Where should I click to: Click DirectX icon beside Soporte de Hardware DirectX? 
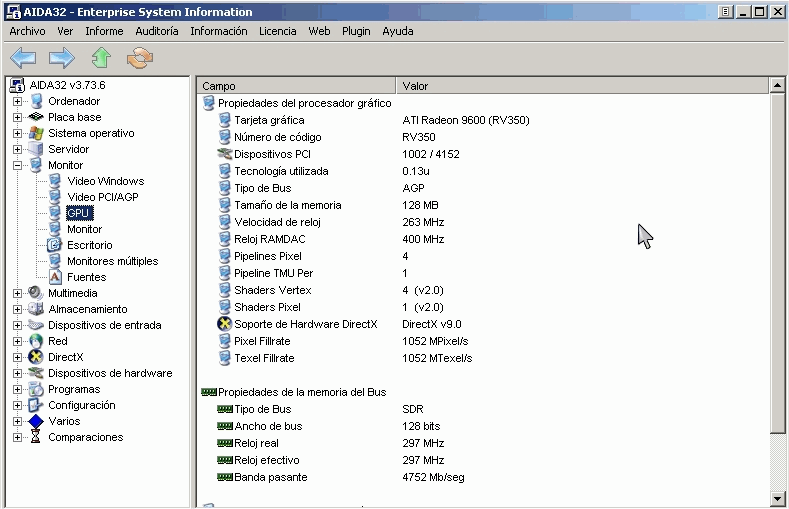pyautogui.click(x=224, y=324)
